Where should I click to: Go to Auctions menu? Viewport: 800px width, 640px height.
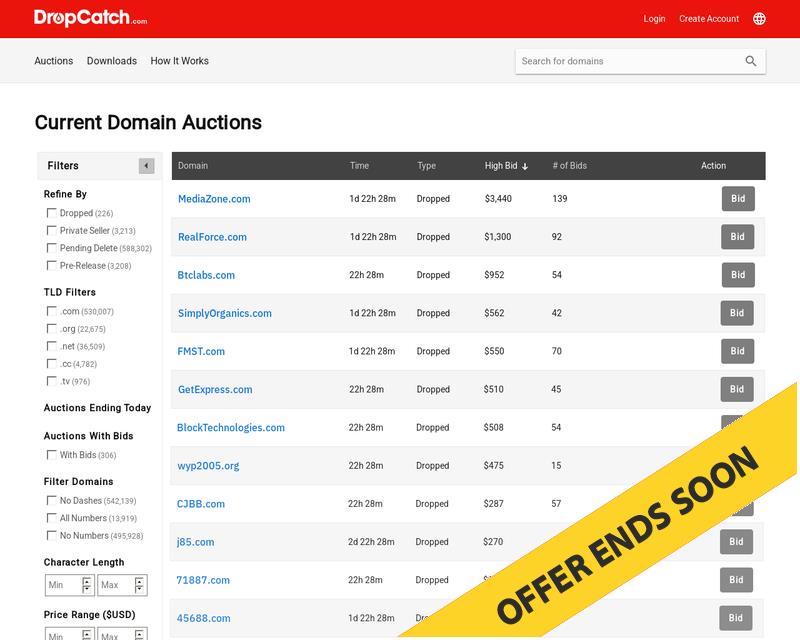click(x=54, y=61)
